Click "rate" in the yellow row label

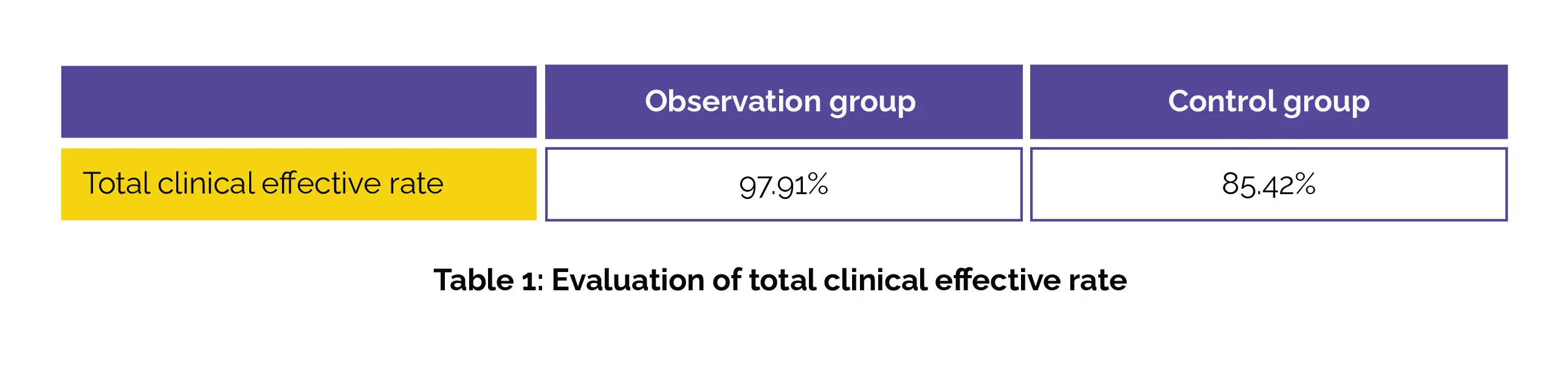pos(416,183)
